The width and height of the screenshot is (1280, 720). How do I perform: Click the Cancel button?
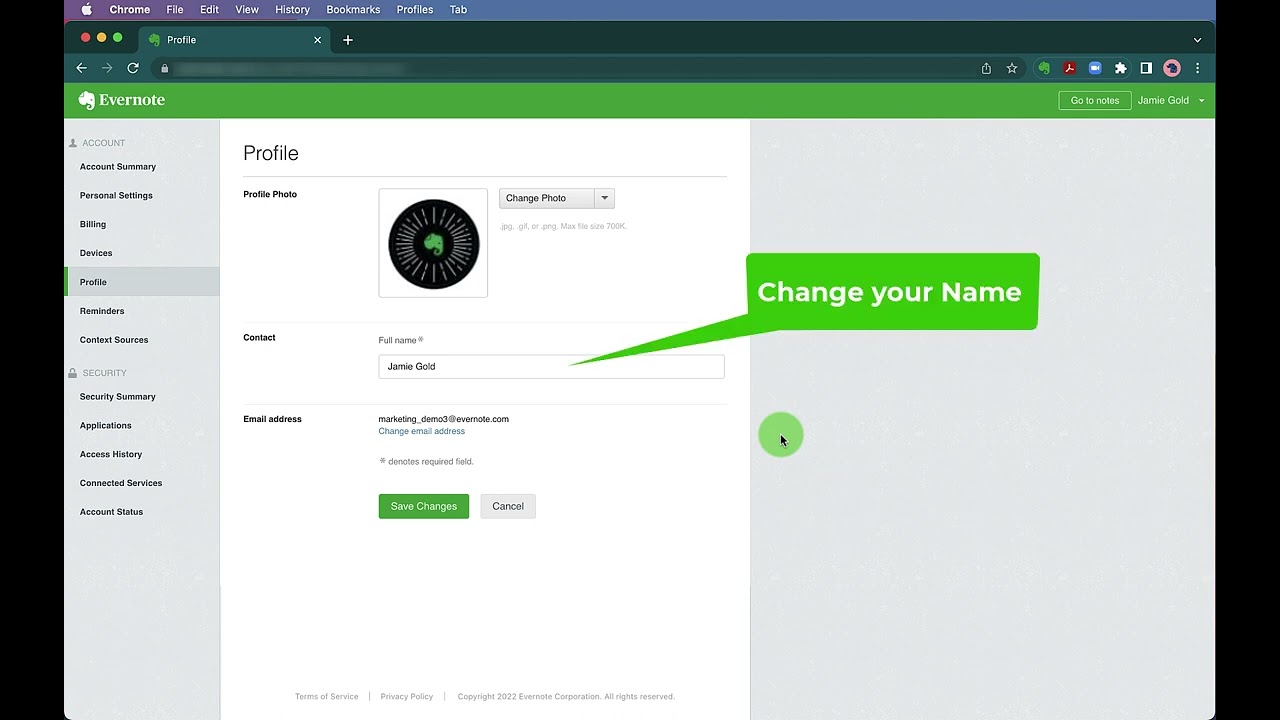tap(508, 506)
